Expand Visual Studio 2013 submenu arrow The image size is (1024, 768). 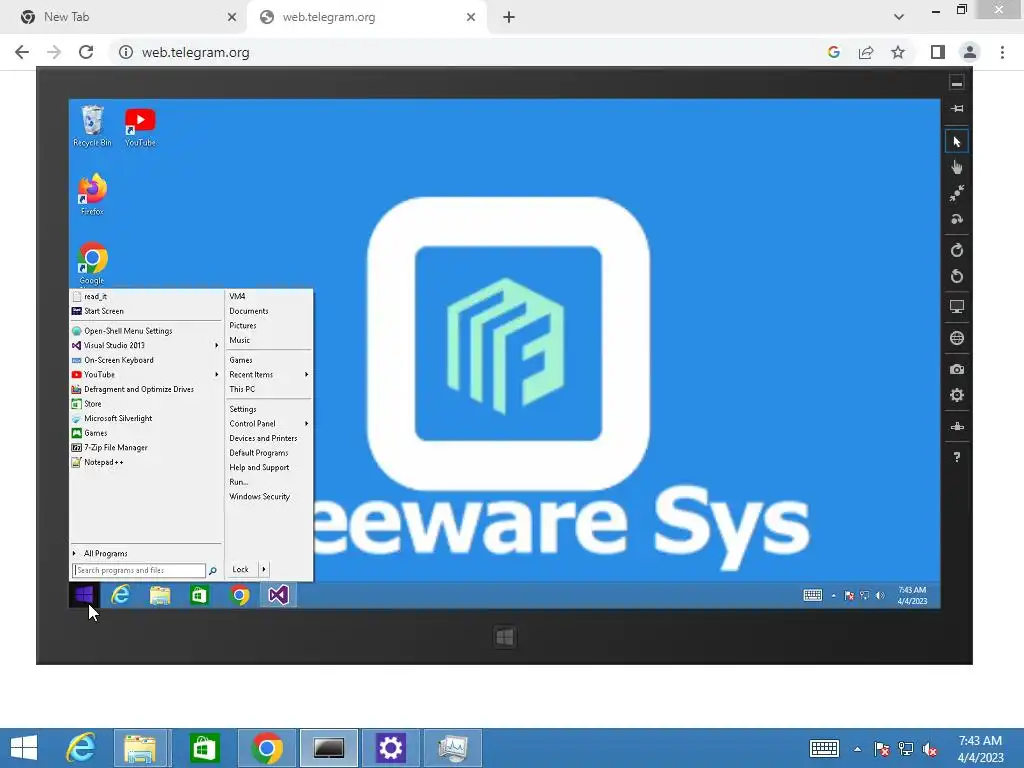pos(216,345)
